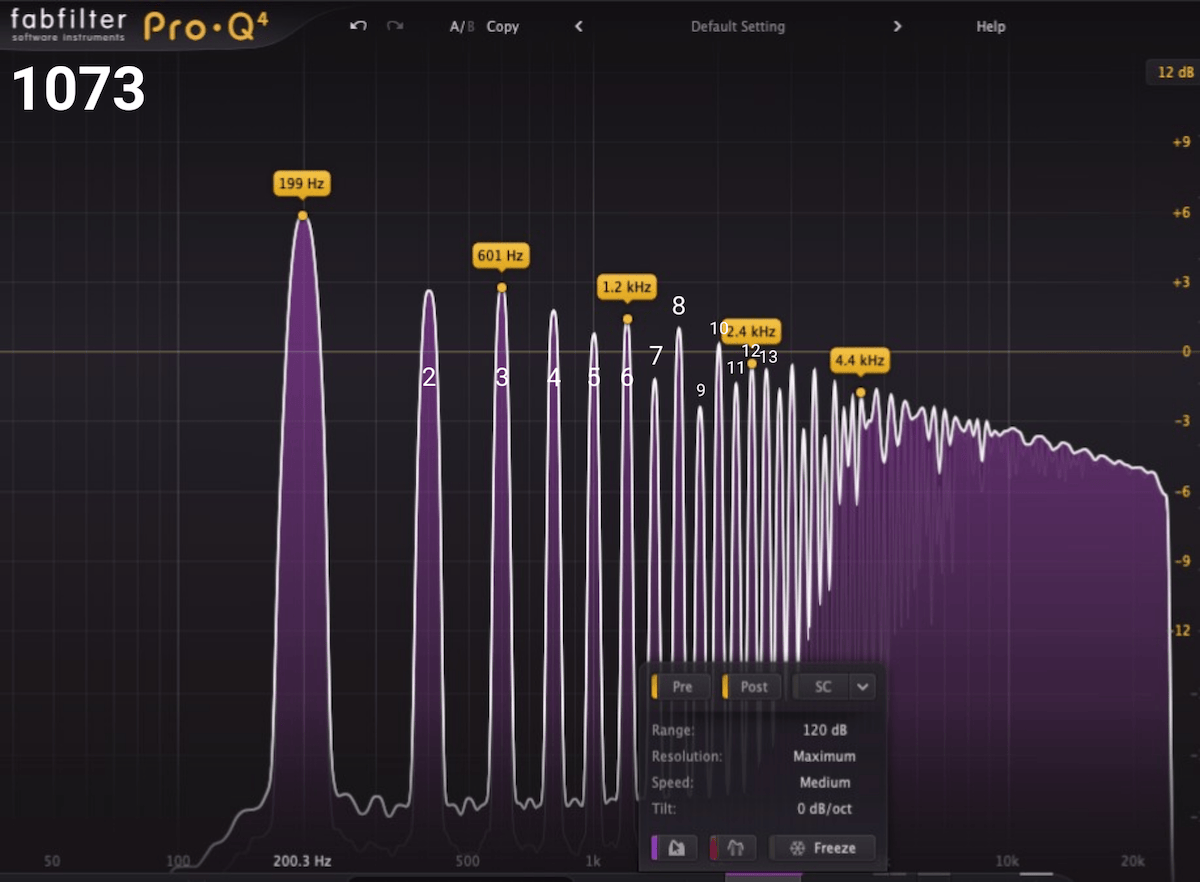
Task: Click the 50 frequency axis label
Action: pos(53,861)
